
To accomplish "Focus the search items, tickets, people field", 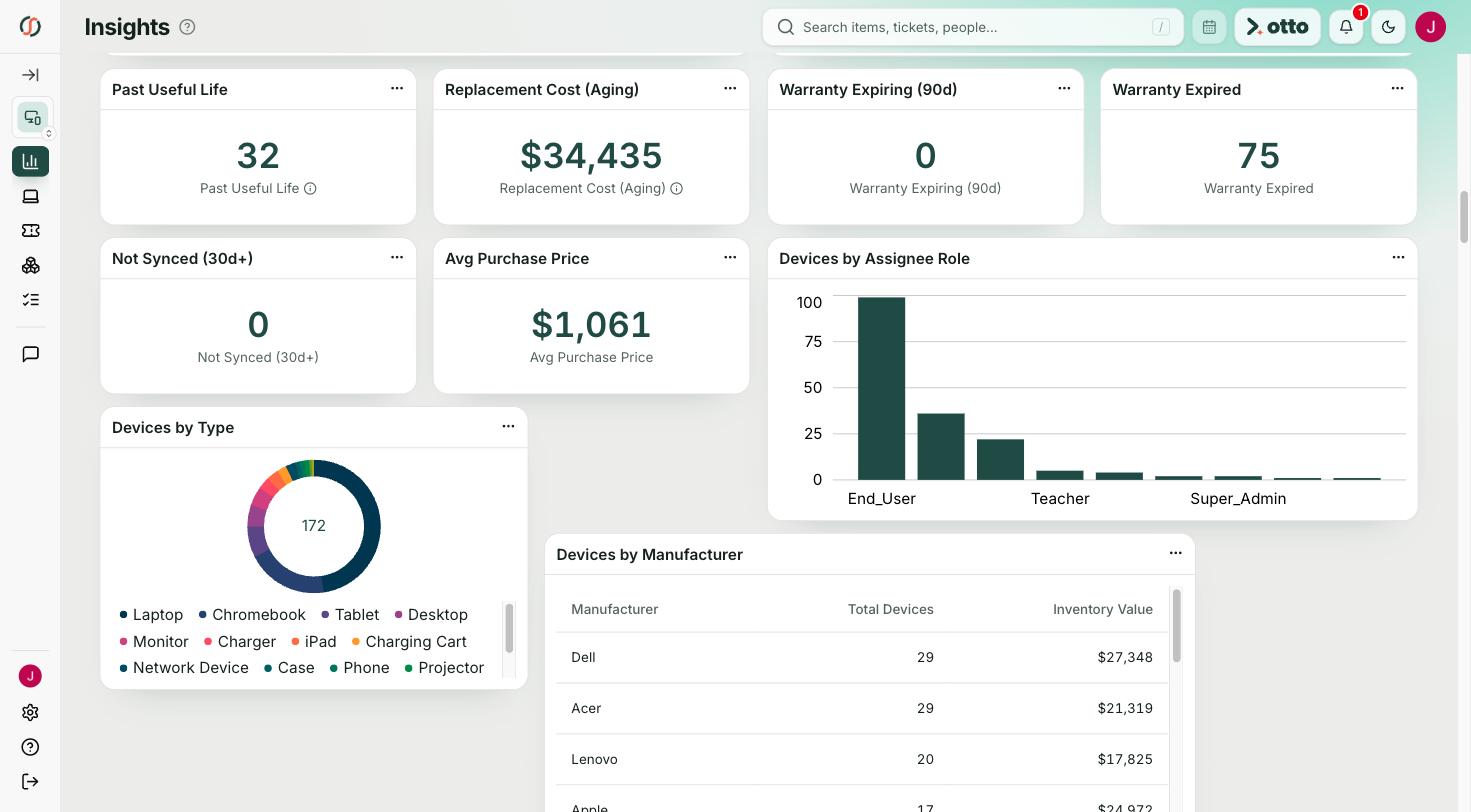I will (x=973, y=27).
